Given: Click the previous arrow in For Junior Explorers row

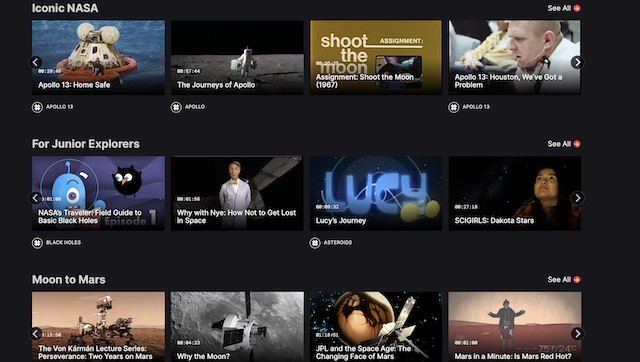Looking at the screenshot, I should tap(36, 198).
